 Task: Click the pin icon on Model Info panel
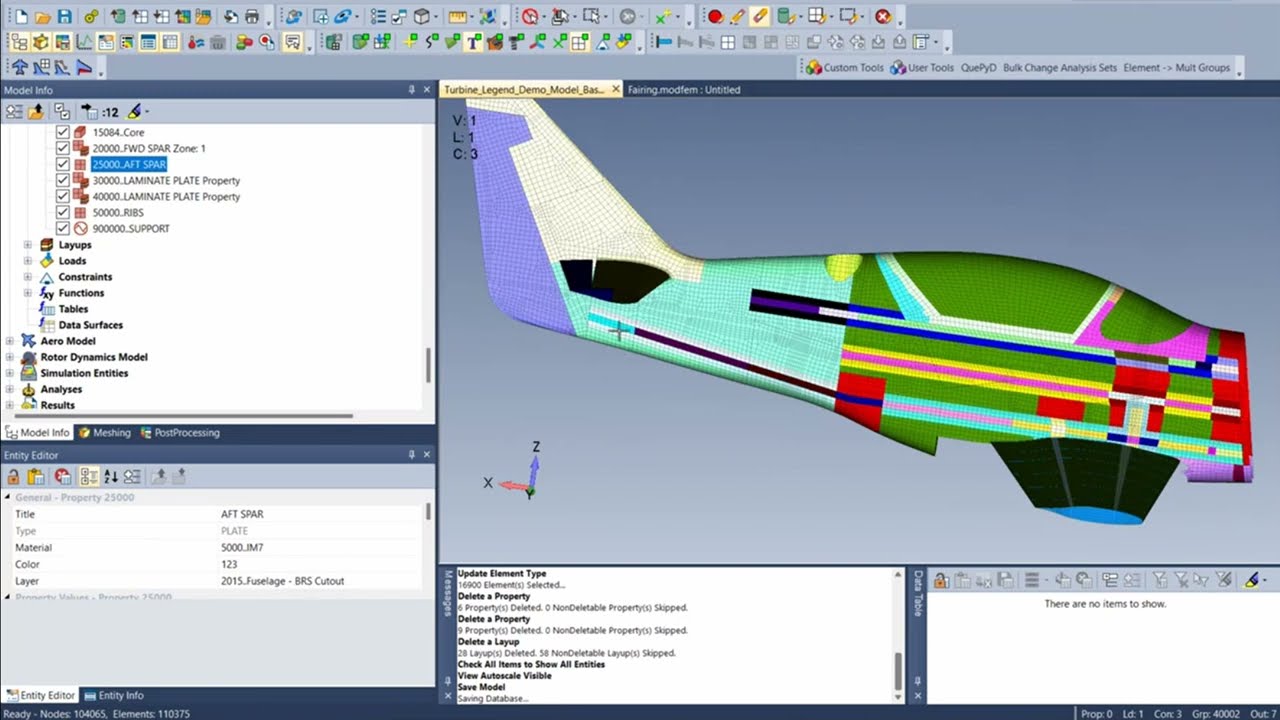tap(412, 90)
